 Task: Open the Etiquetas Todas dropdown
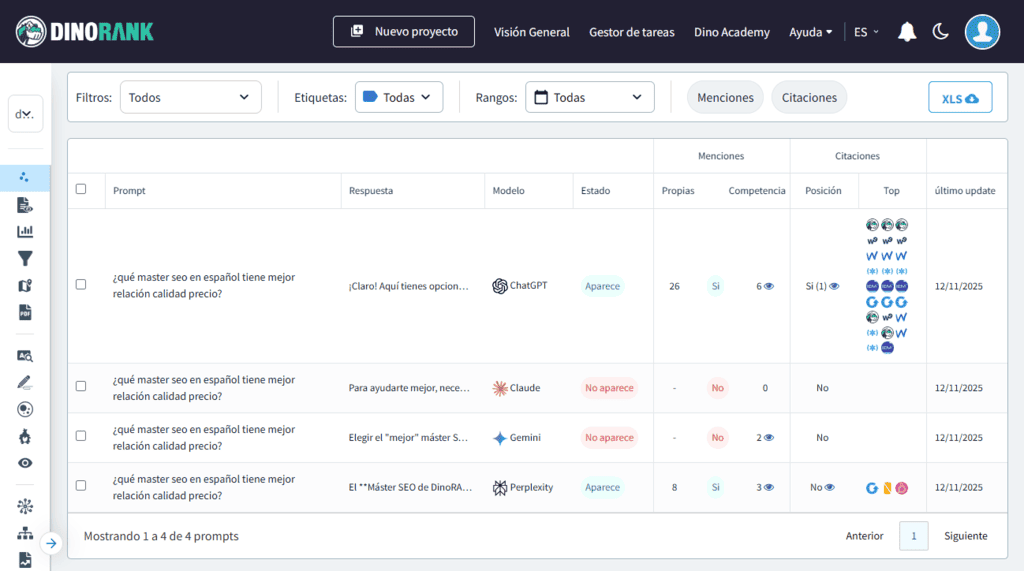[x=399, y=97]
